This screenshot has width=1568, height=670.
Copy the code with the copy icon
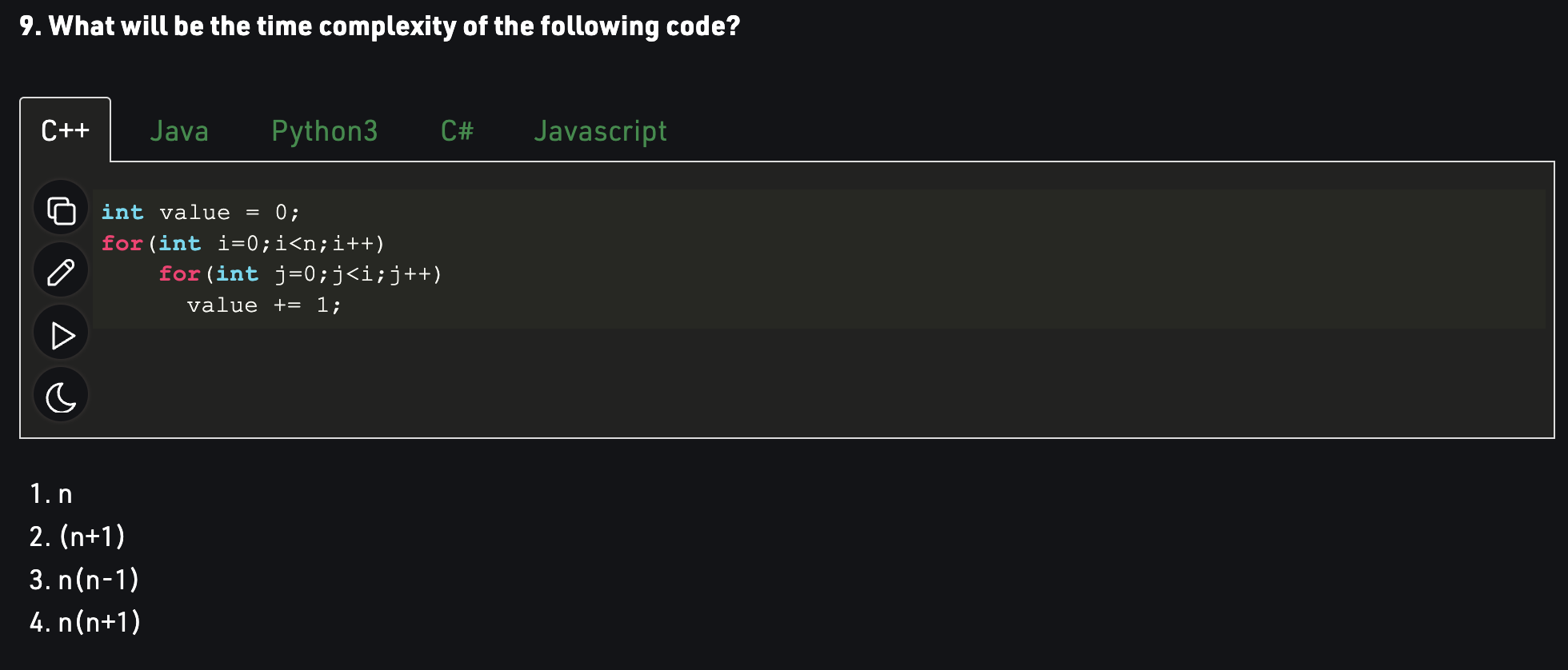click(61, 210)
